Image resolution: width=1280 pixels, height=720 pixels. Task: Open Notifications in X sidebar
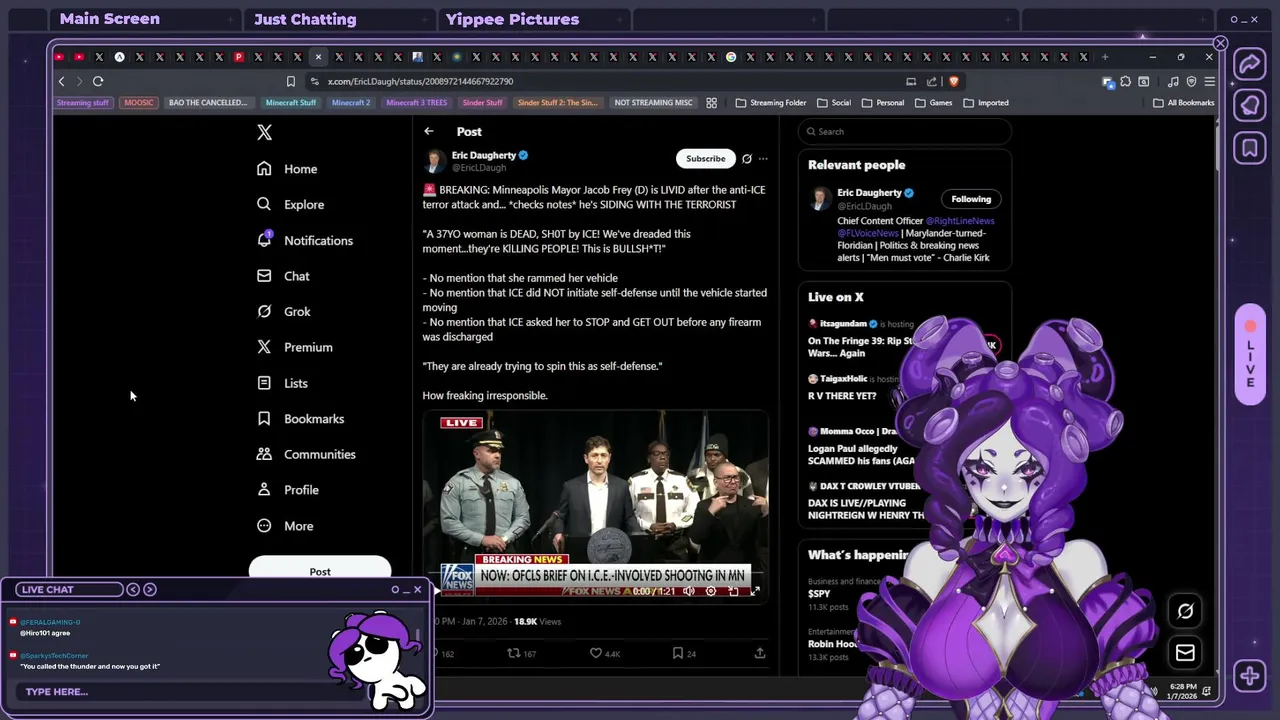click(x=304, y=240)
